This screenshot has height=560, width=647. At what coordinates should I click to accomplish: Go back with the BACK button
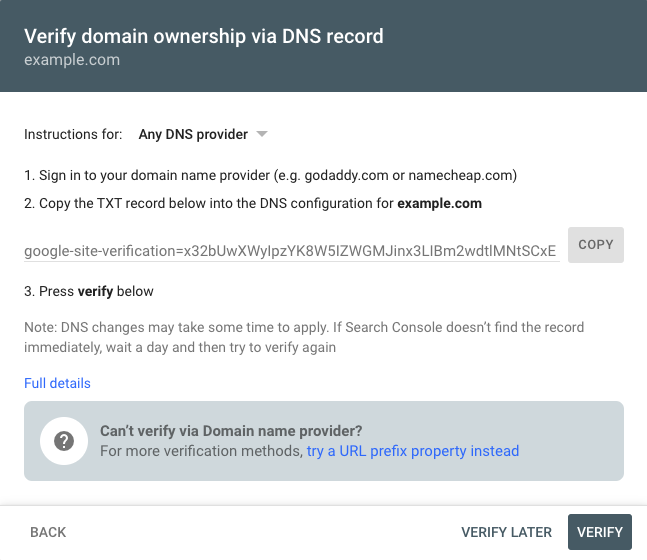[48, 532]
